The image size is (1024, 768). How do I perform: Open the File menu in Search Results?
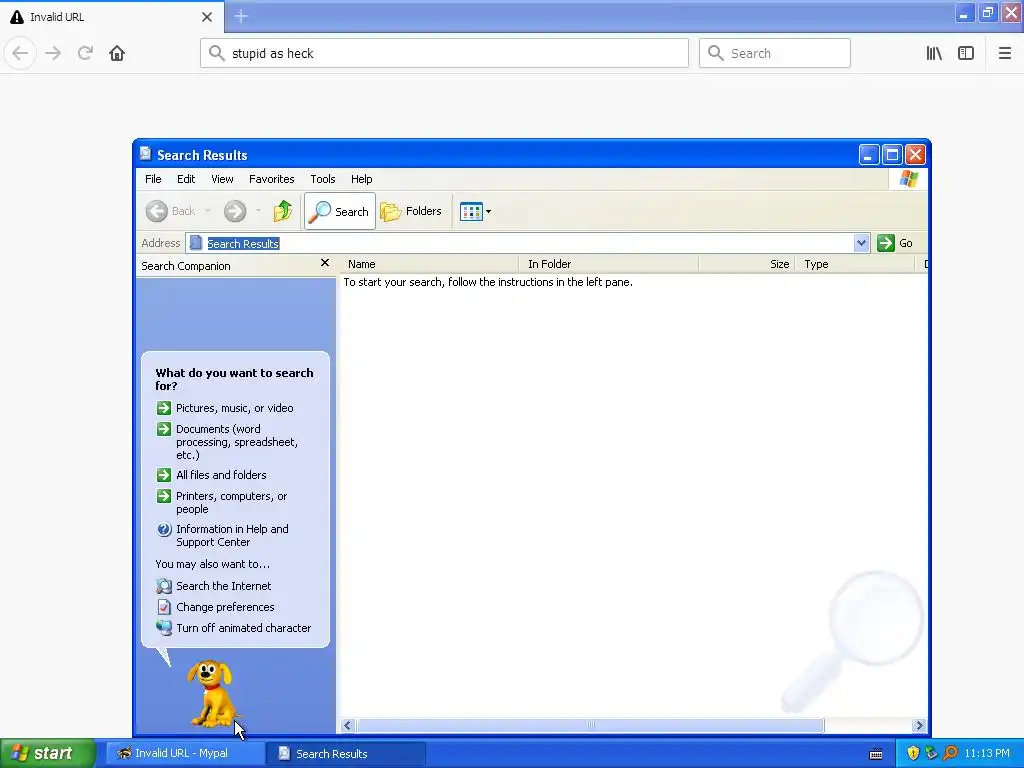153,179
